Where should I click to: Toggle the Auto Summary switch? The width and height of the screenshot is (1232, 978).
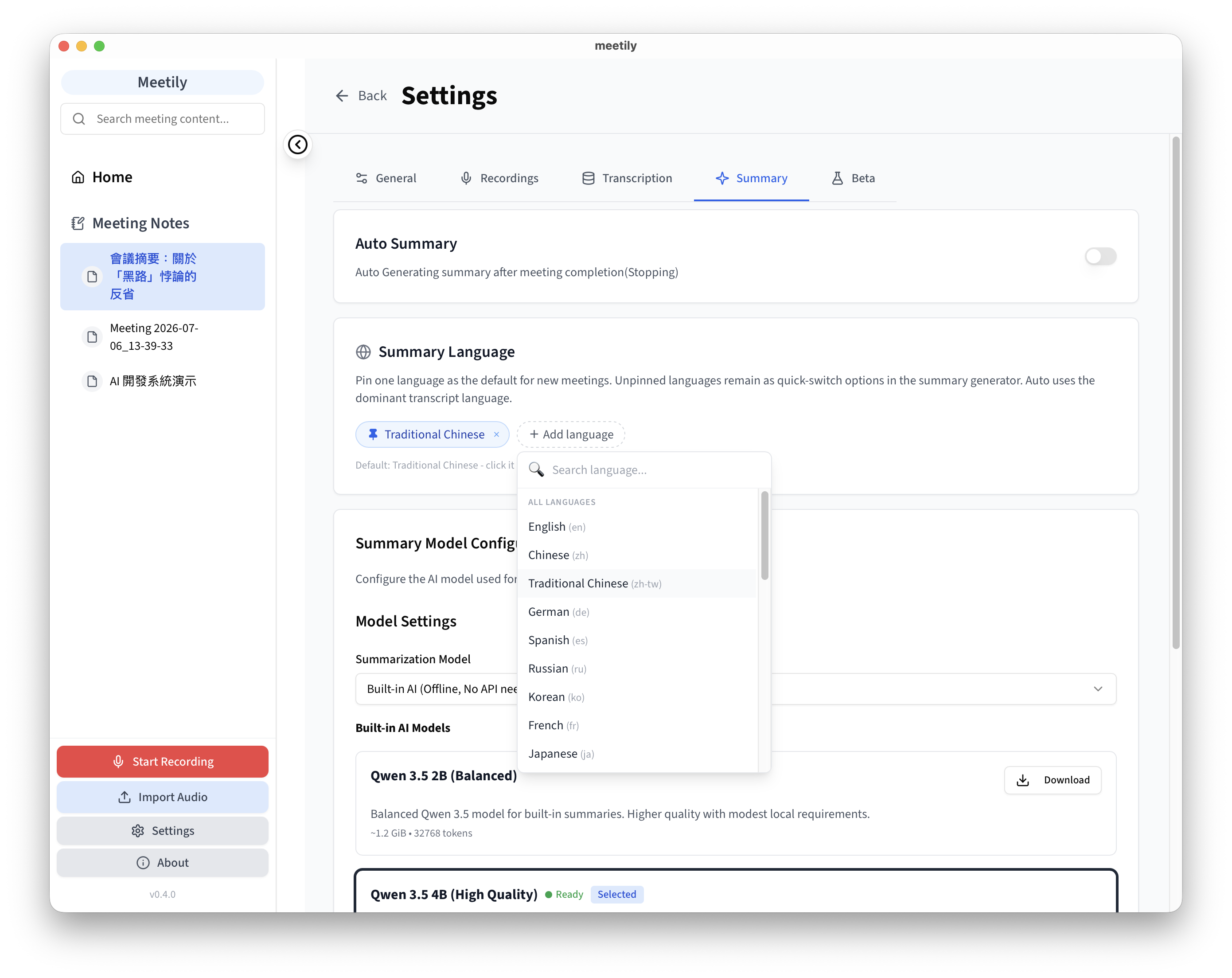(1100, 256)
